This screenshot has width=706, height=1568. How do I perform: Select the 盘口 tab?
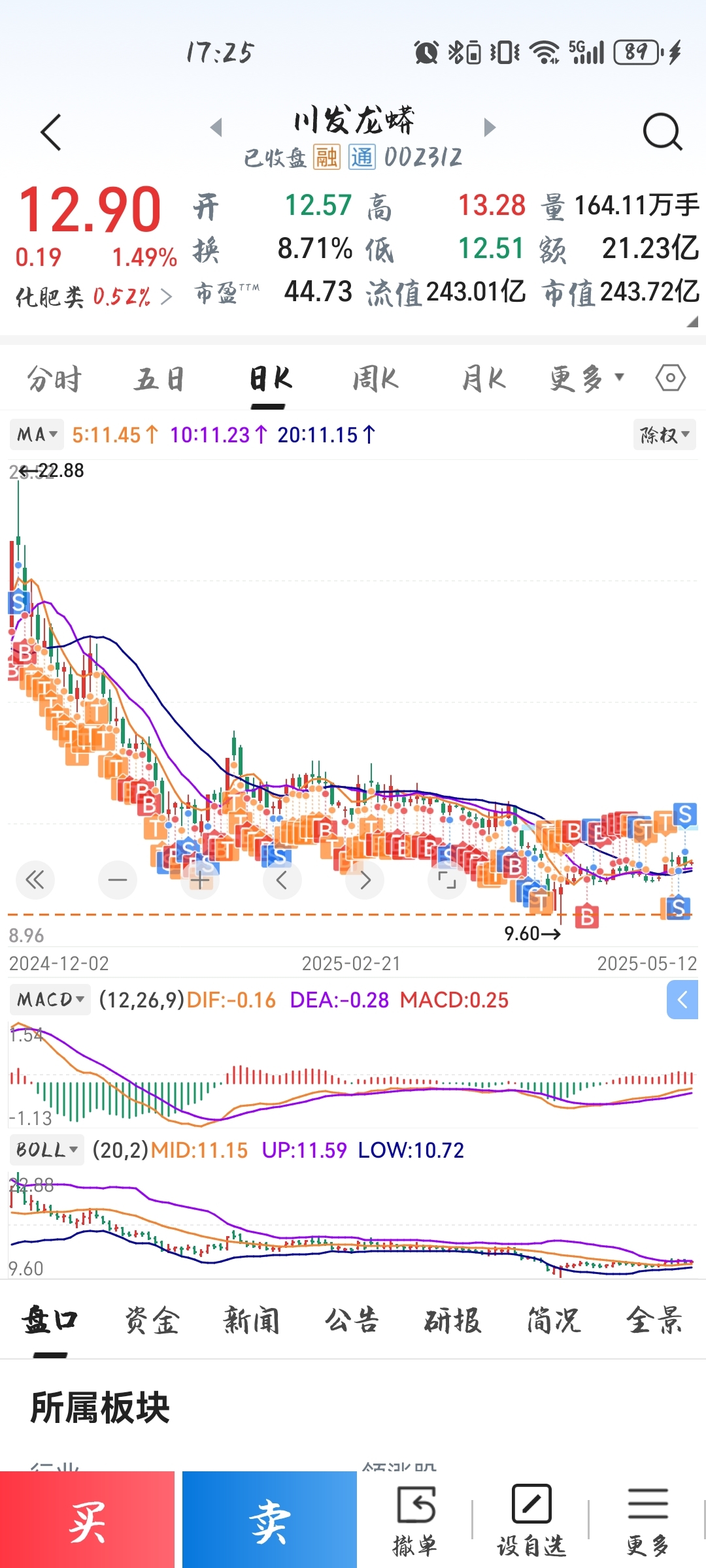coord(50,1320)
